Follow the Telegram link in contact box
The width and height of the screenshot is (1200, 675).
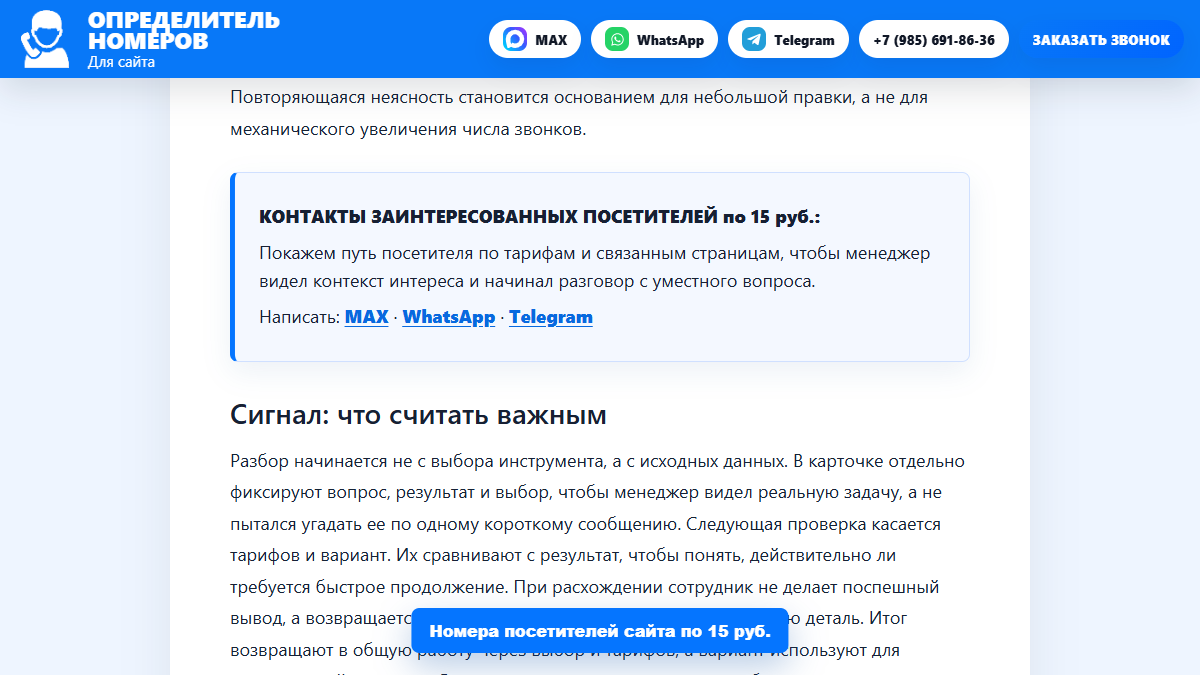[x=551, y=317]
